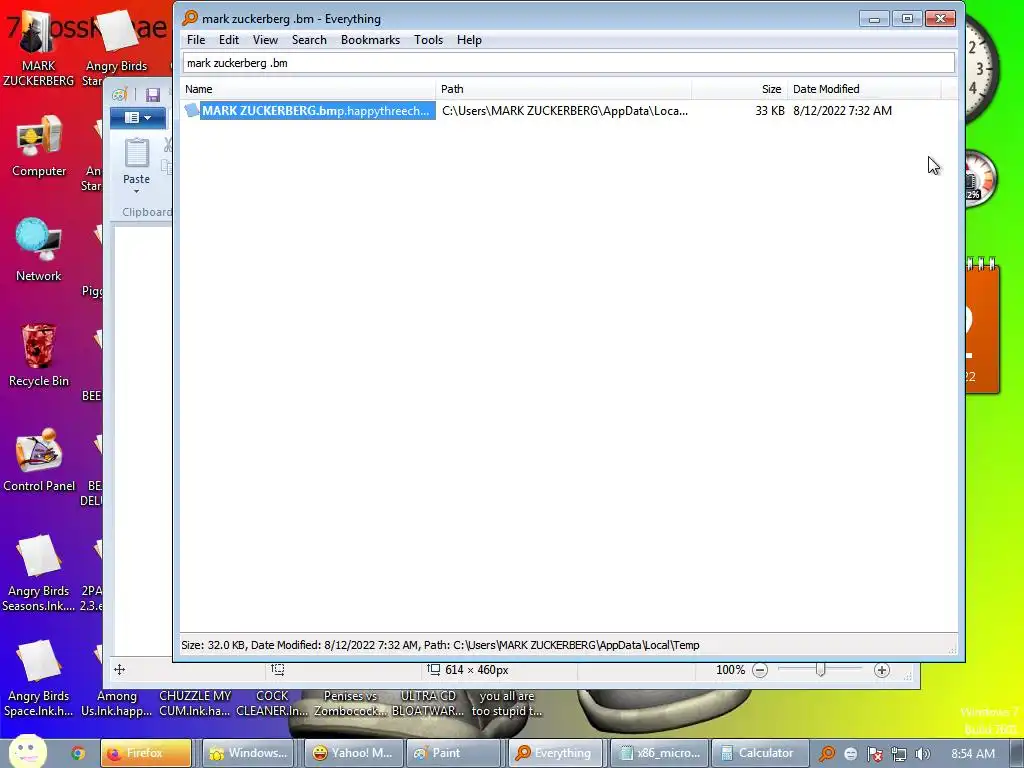The width and height of the screenshot is (1024, 768).
Task: Switch to Paint in the taskbar
Action: click(x=453, y=753)
